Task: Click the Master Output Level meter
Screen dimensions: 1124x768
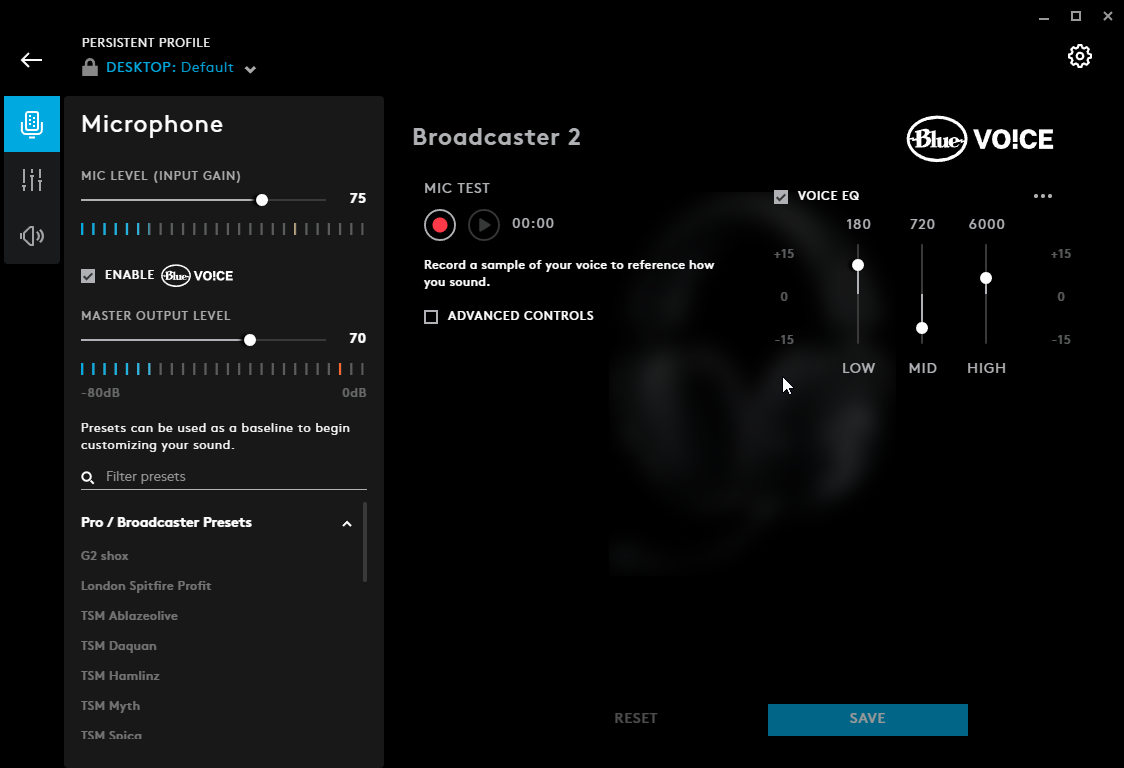Action: pos(222,369)
